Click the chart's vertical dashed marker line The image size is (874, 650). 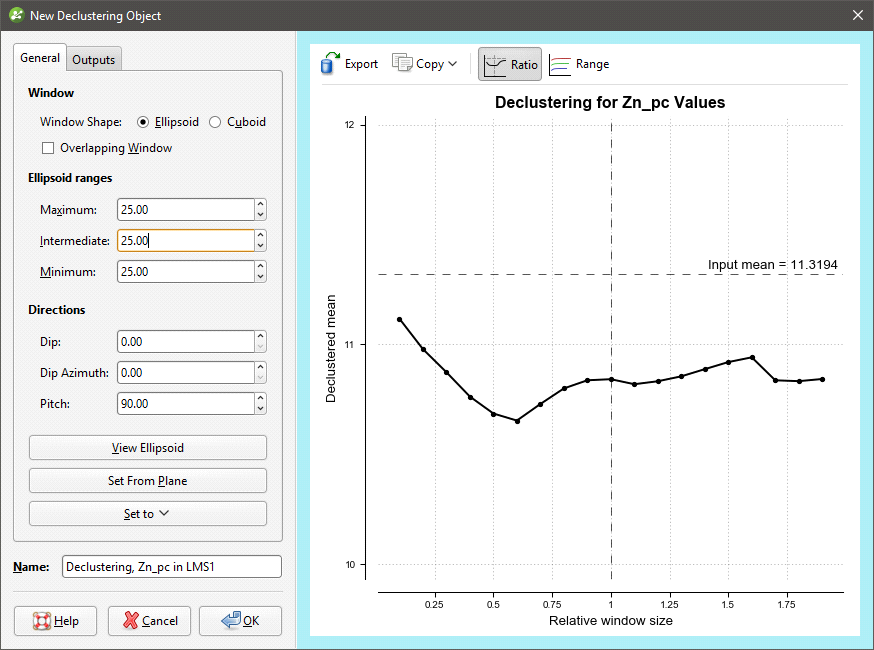(x=611, y=450)
